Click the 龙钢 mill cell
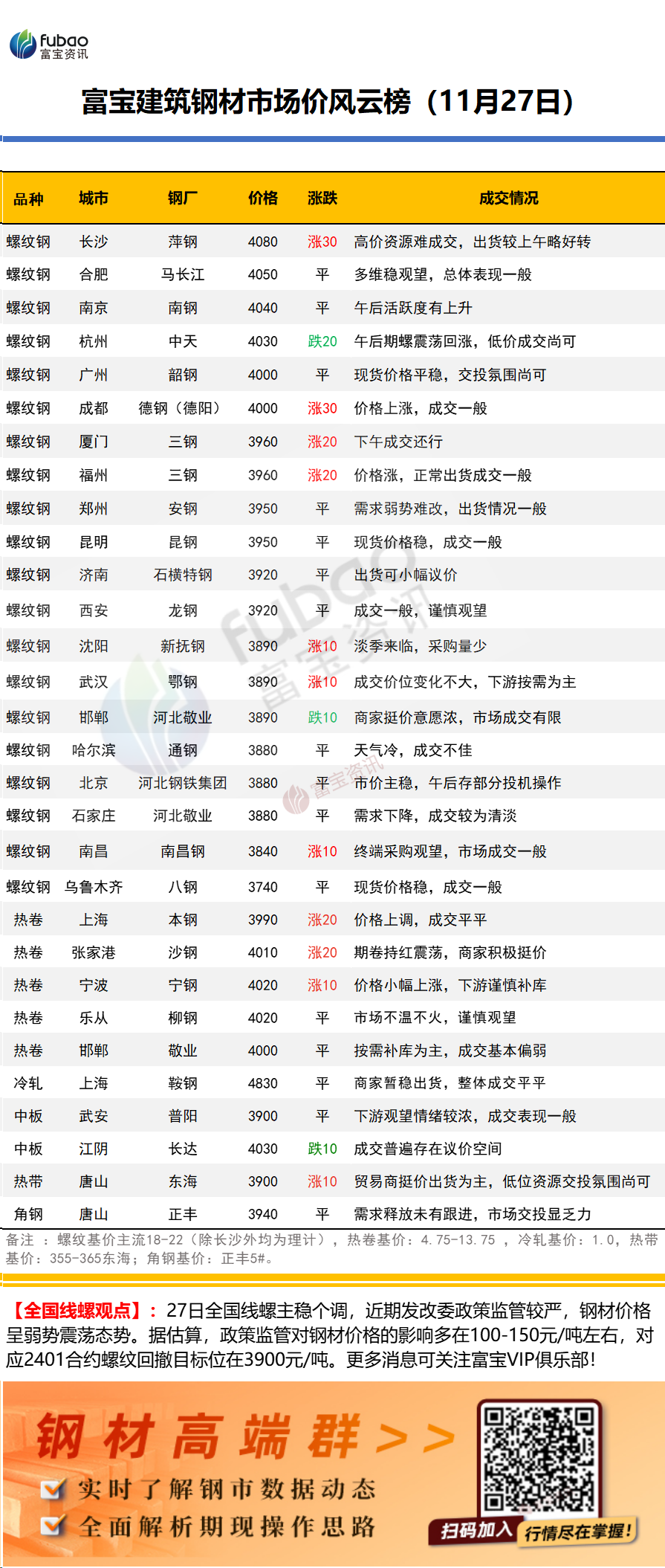 [183, 610]
